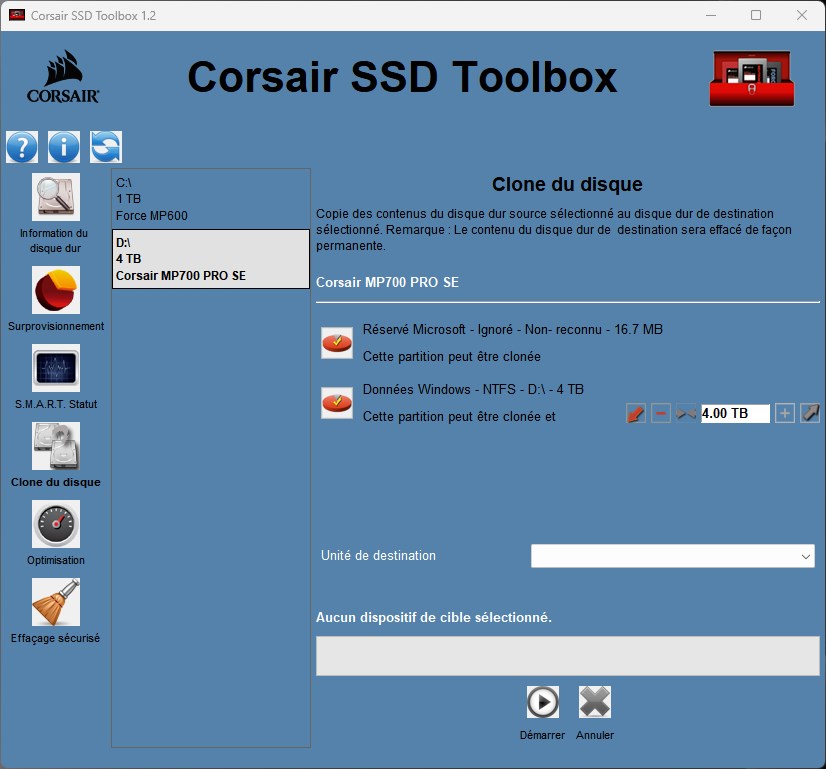Image resolution: width=826 pixels, height=769 pixels.
Task: Maximize the Corsair SSD Toolbox window
Action: (756, 15)
